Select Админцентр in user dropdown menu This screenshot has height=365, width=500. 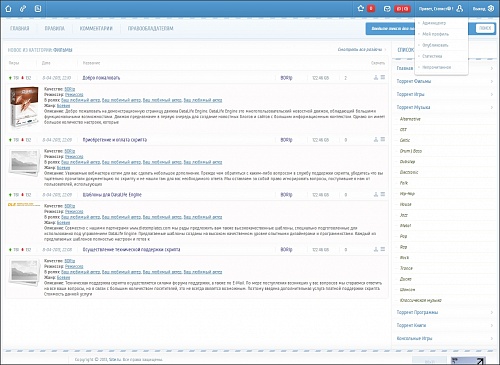[x=434, y=23]
